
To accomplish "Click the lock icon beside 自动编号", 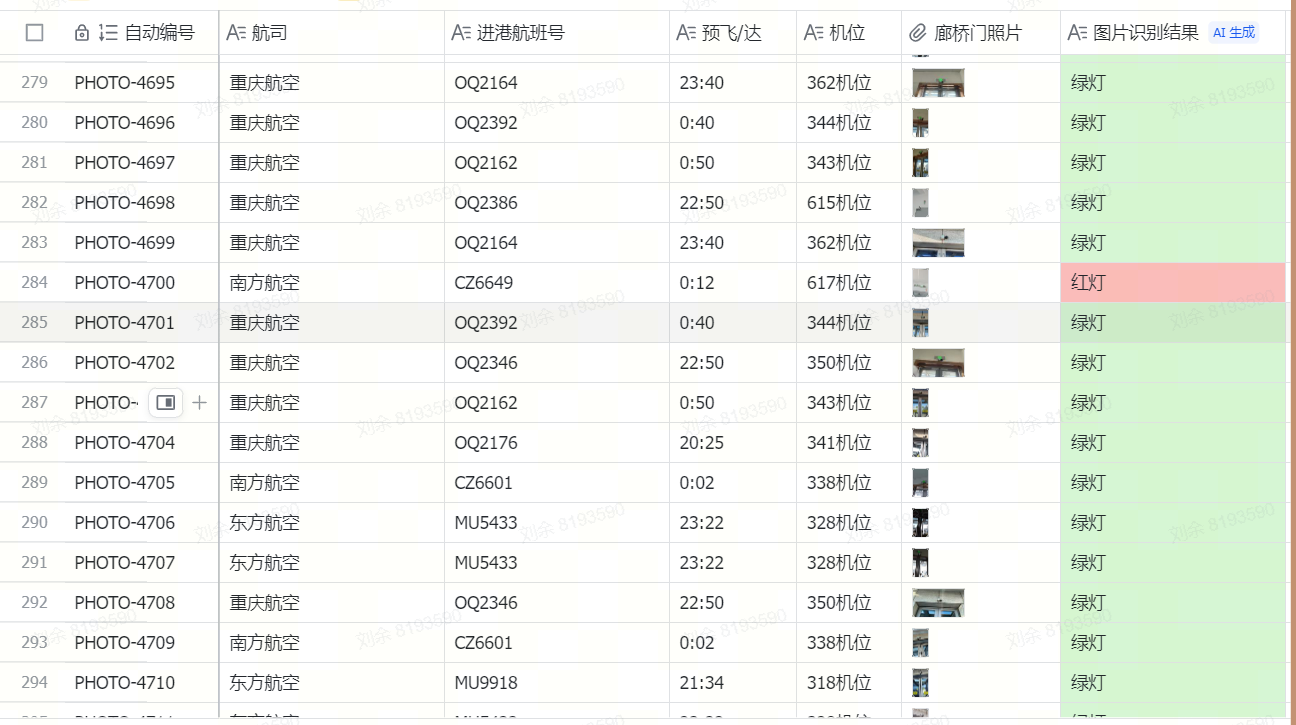I will pyautogui.click(x=82, y=33).
